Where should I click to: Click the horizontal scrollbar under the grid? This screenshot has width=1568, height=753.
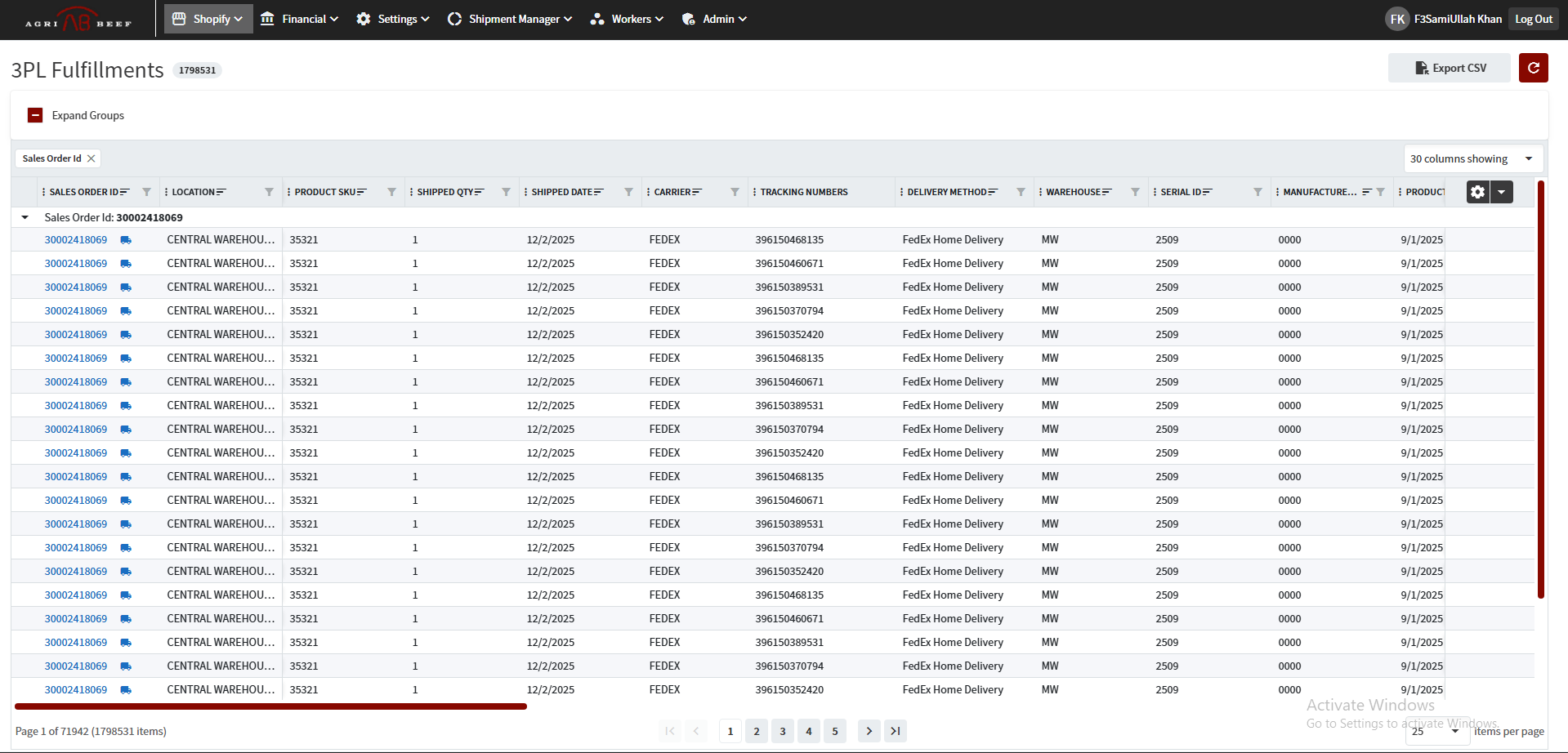click(270, 706)
